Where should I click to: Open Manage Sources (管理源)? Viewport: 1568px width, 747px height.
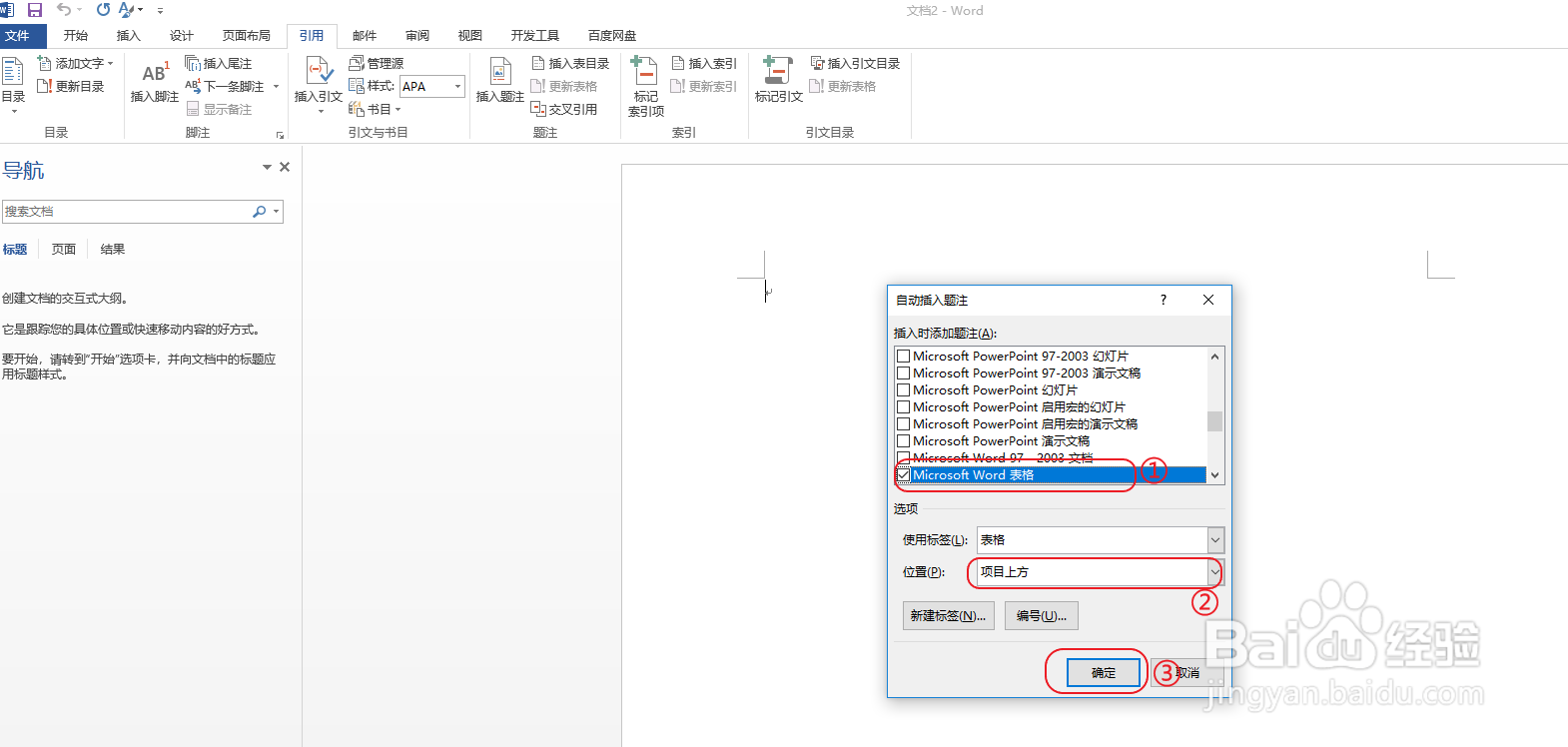pyautogui.click(x=377, y=63)
